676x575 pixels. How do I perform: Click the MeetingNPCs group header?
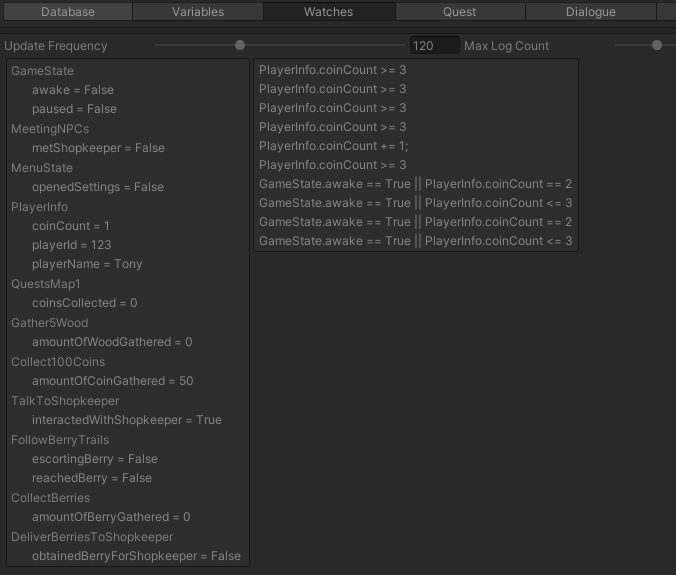pyautogui.click(x=50, y=129)
